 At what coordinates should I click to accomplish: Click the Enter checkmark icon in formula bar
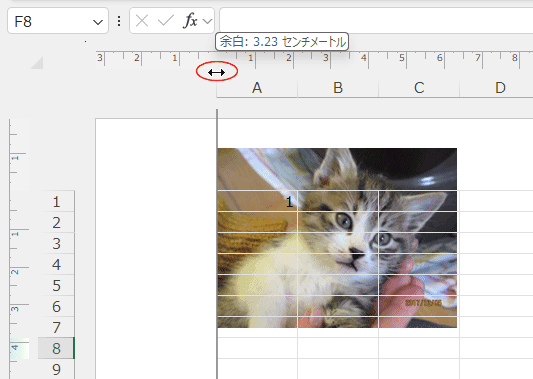point(166,21)
